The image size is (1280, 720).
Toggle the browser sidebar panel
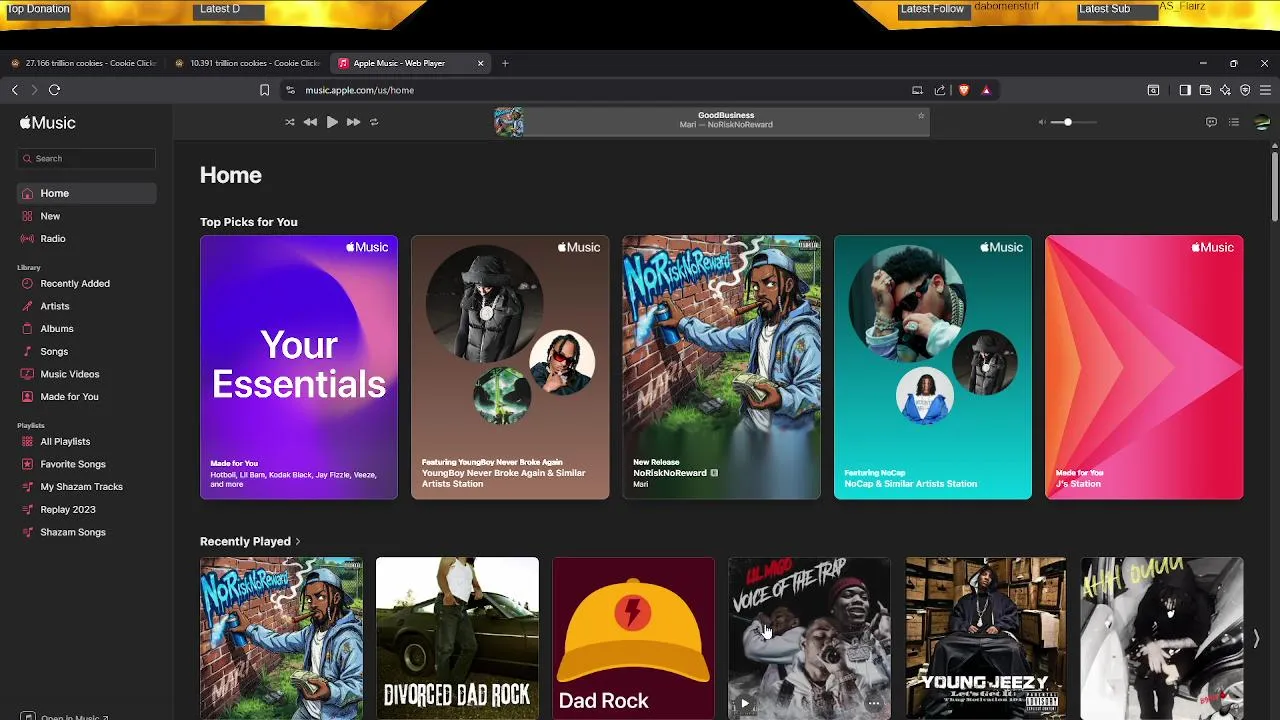pos(1185,90)
